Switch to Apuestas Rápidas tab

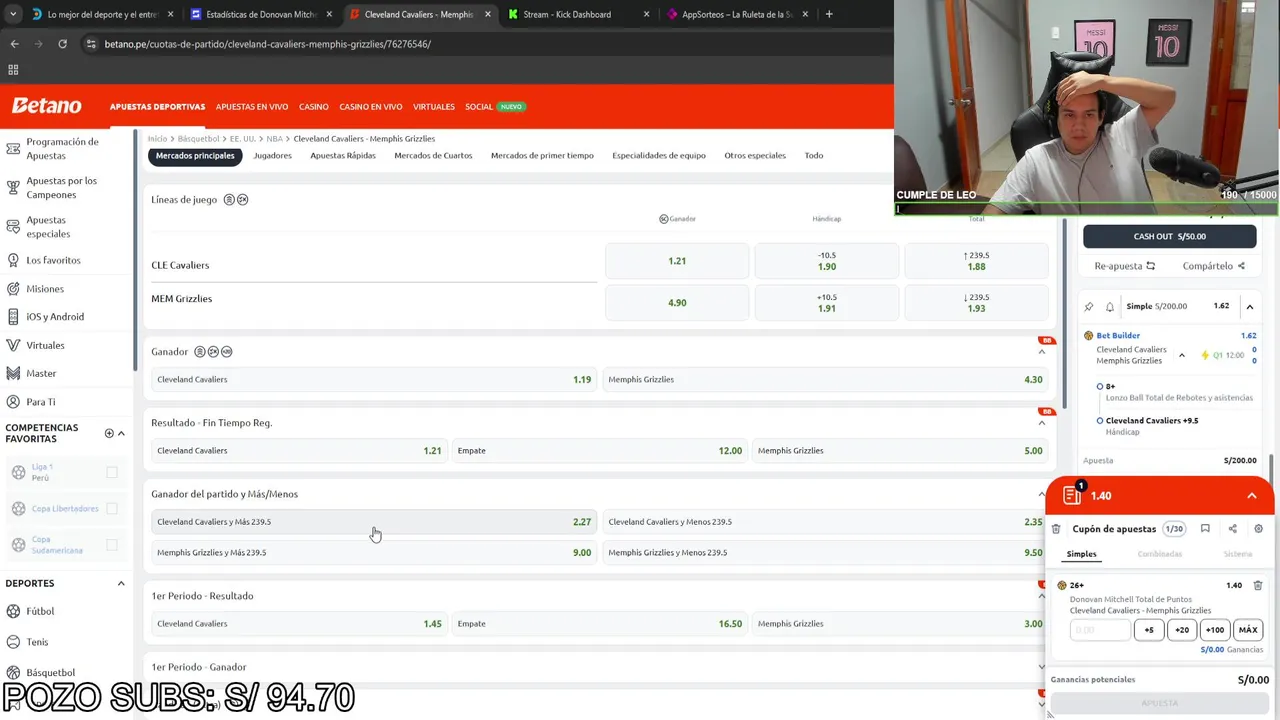[343, 155]
